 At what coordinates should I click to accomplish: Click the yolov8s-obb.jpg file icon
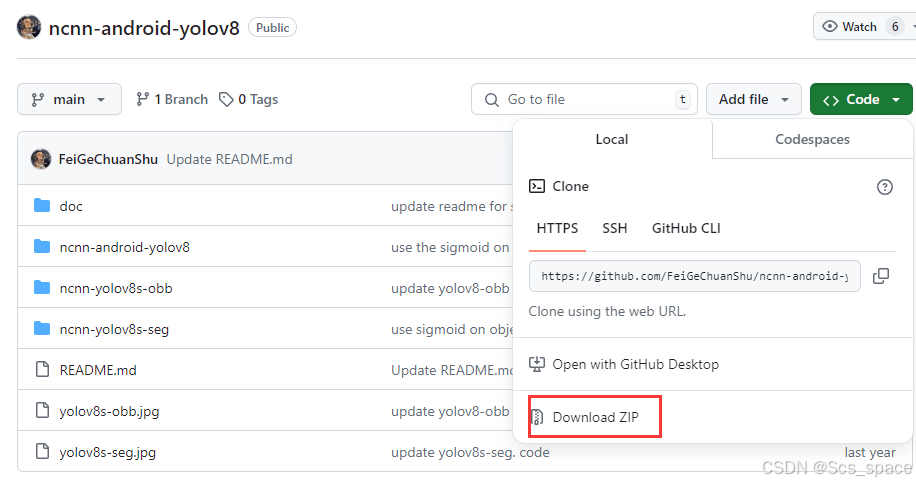42,411
